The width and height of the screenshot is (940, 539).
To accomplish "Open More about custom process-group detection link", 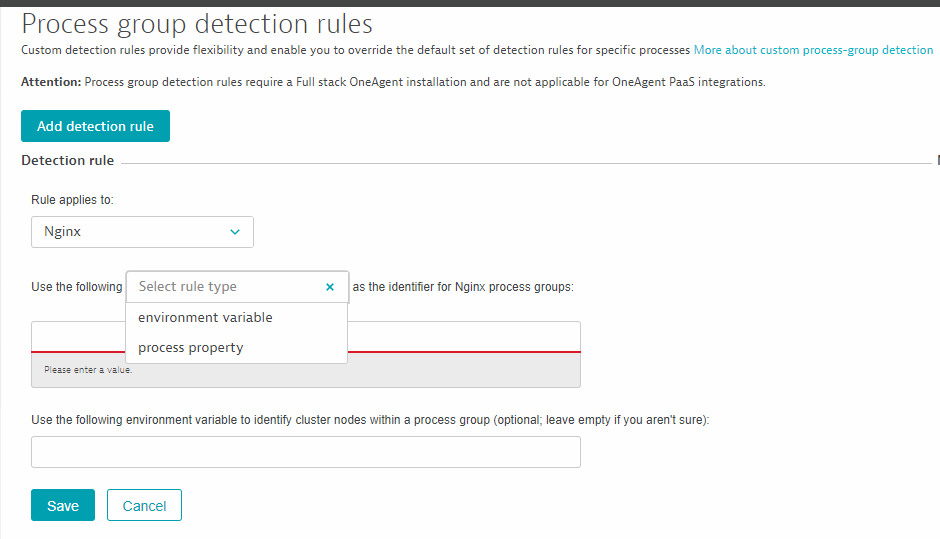I will [813, 50].
